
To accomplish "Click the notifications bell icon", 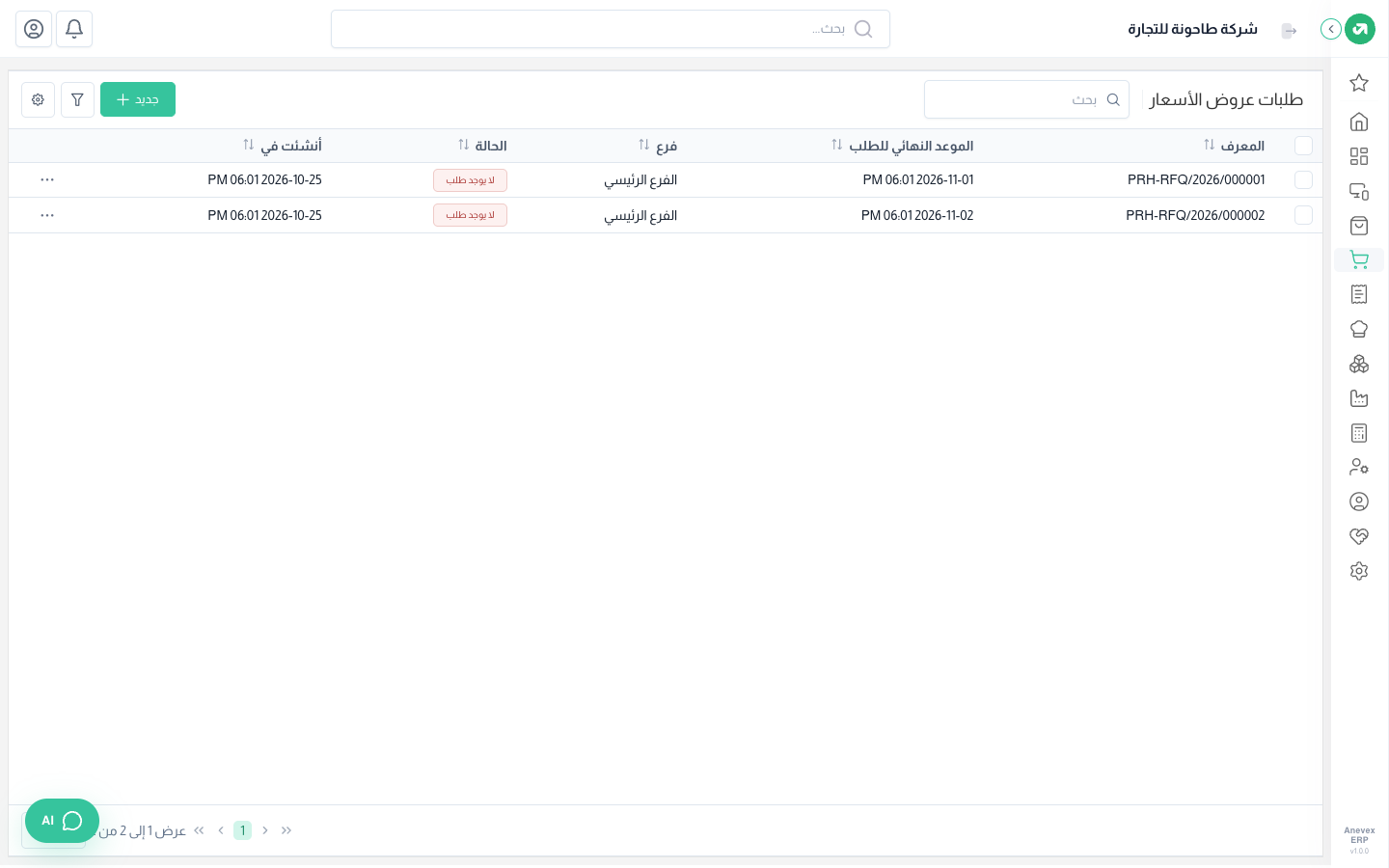I will tap(74, 29).
